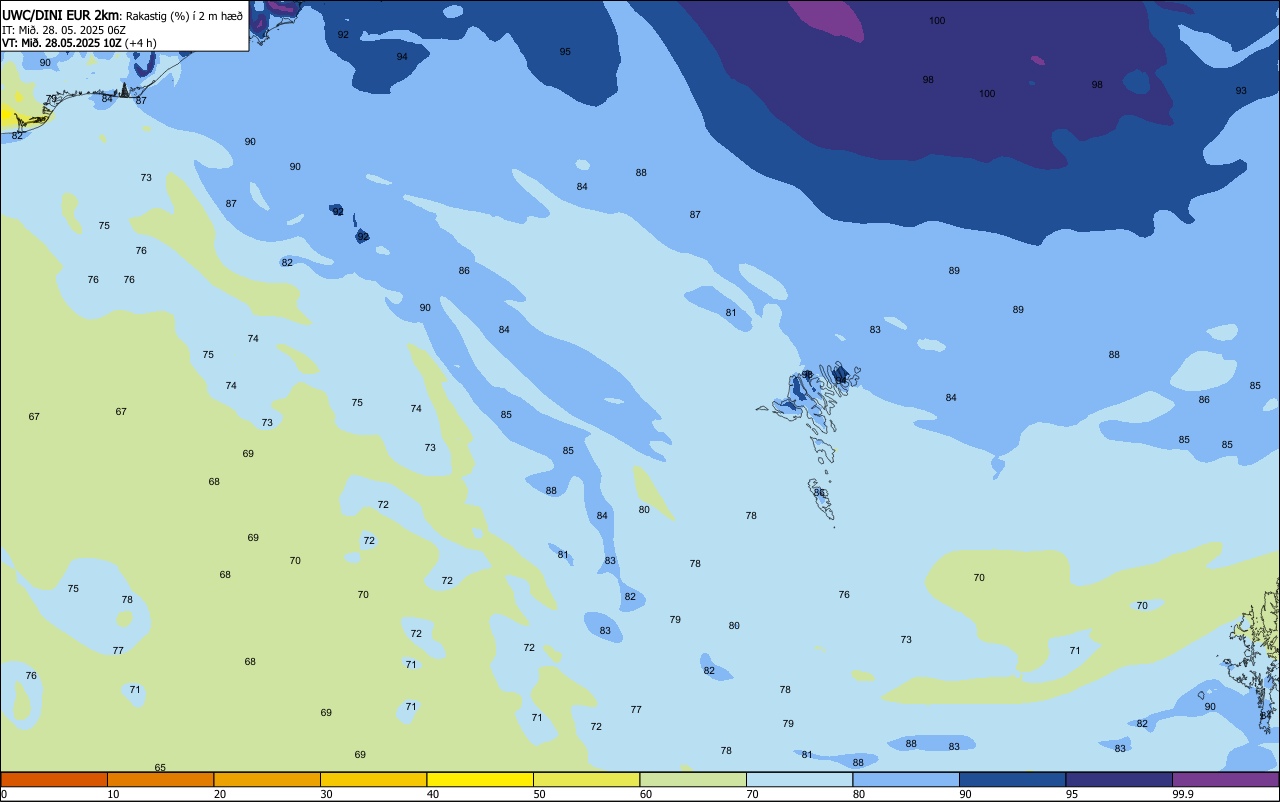Click the 99.9 tick label on the color scale

click(1183, 794)
